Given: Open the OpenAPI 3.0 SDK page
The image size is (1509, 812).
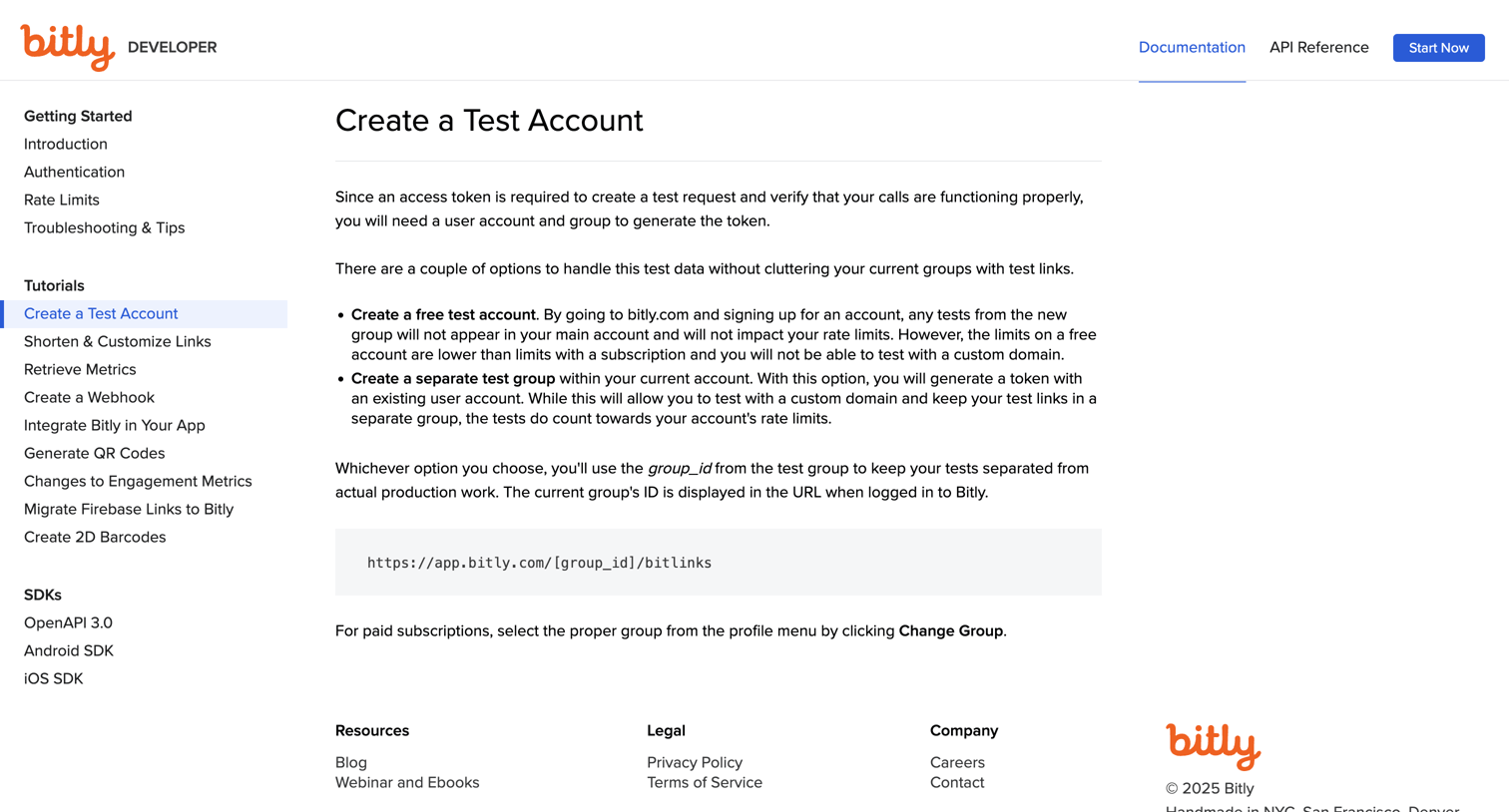Looking at the screenshot, I should point(68,622).
